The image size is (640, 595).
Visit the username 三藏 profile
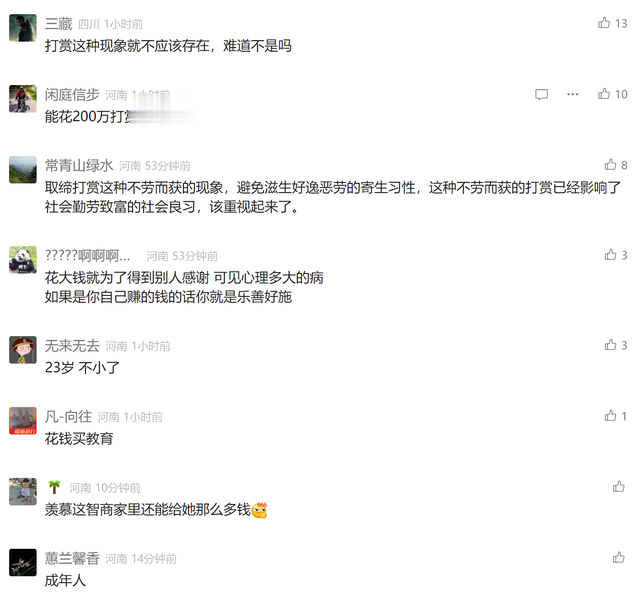pos(58,24)
